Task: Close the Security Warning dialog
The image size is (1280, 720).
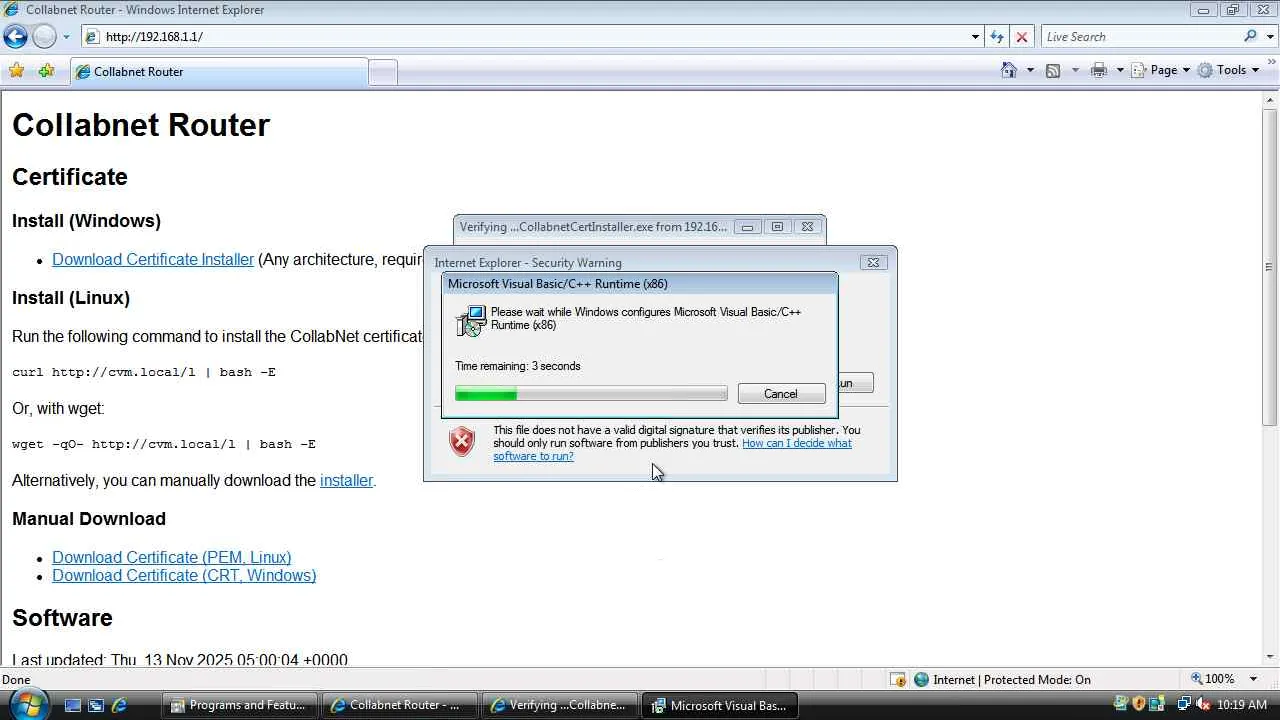Action: 873,263
